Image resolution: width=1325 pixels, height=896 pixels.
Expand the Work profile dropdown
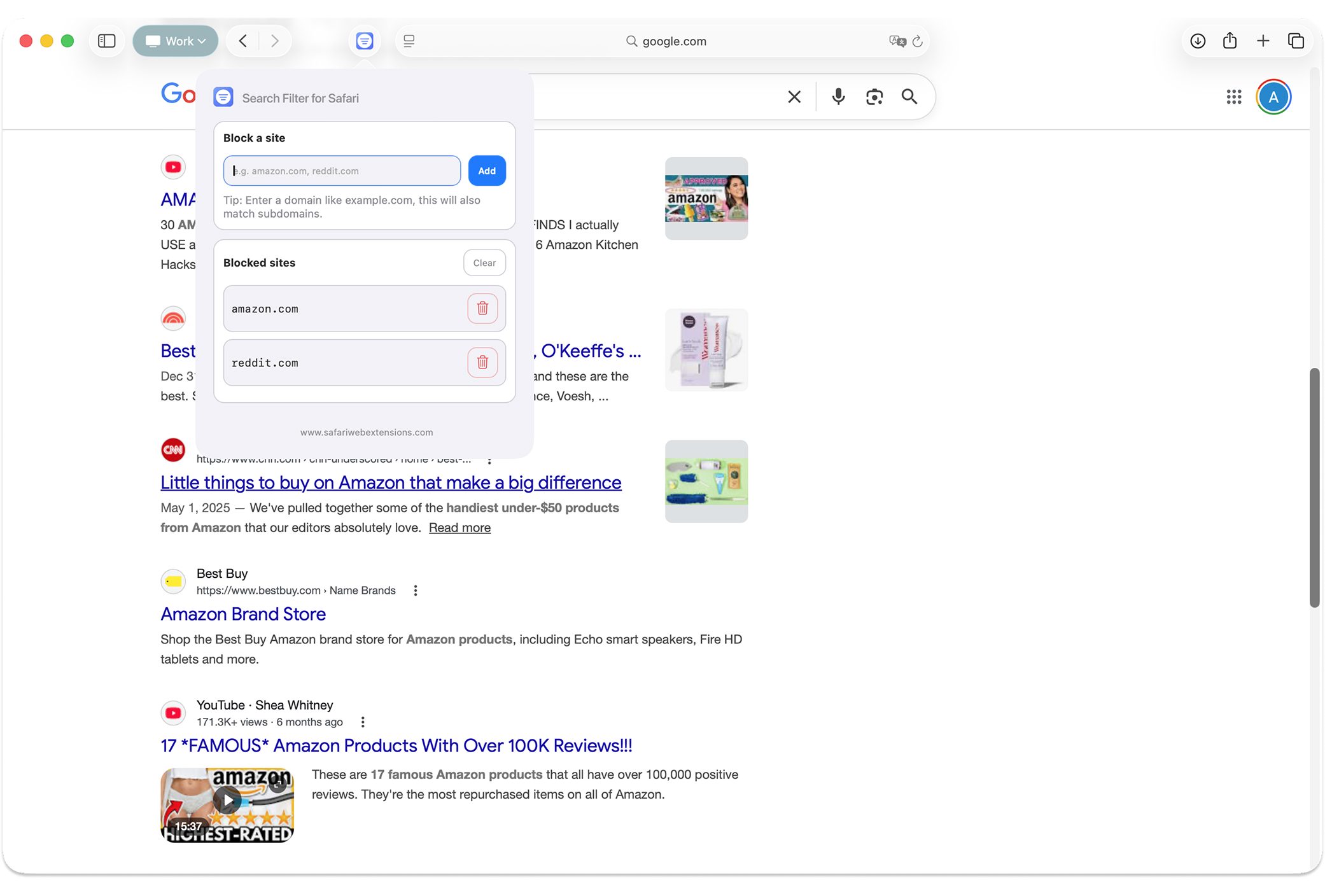pyautogui.click(x=176, y=41)
